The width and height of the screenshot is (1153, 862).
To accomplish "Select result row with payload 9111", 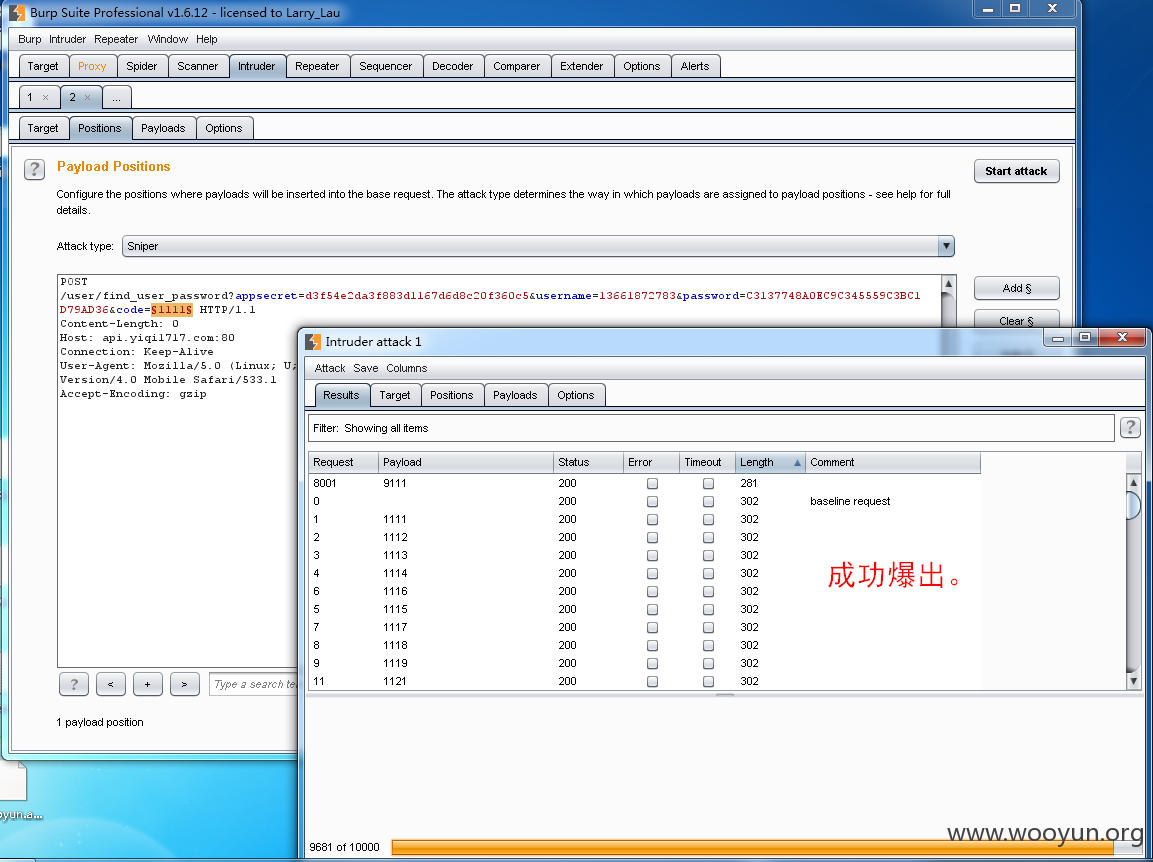I will pos(644,483).
